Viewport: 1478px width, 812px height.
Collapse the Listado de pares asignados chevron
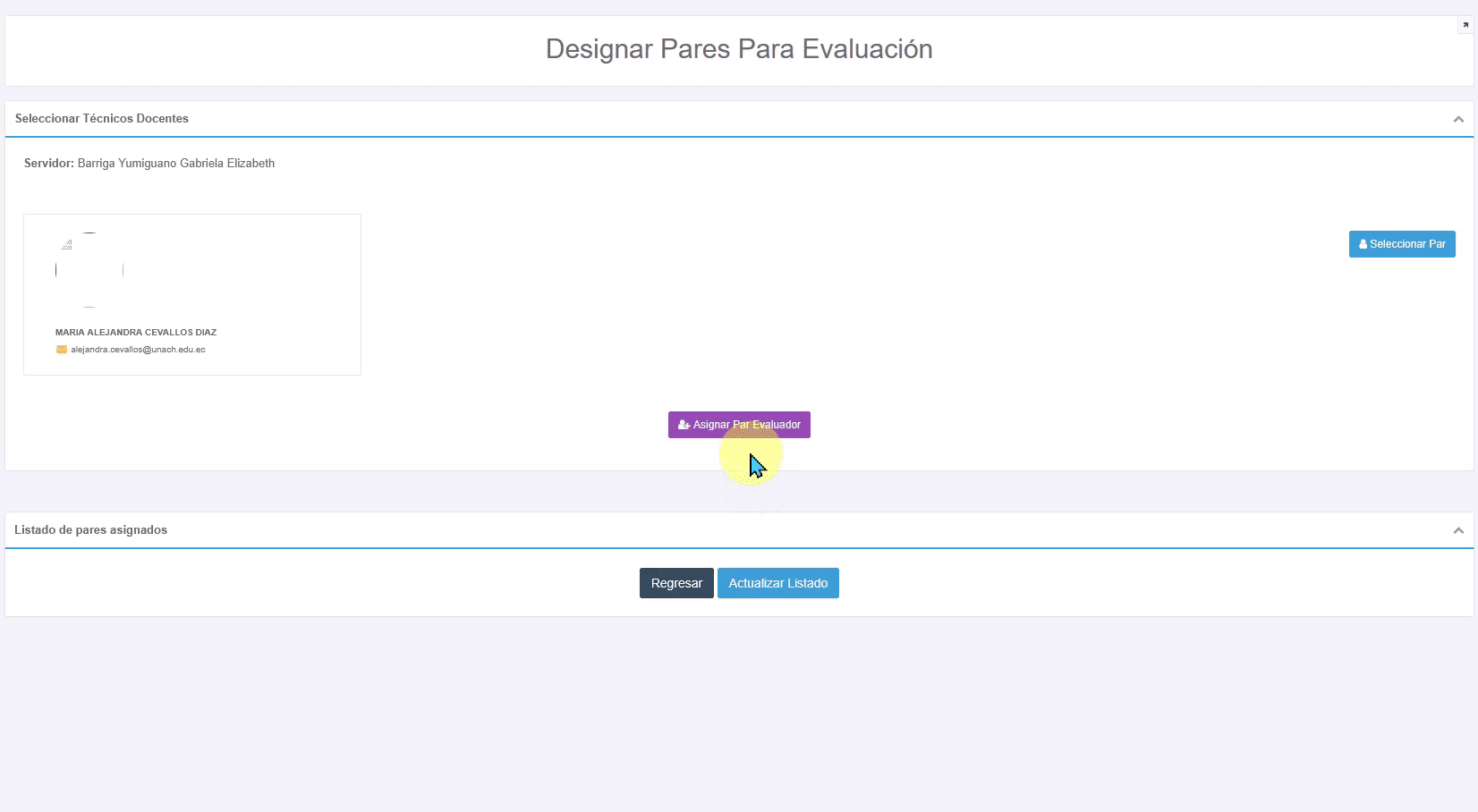(1458, 530)
